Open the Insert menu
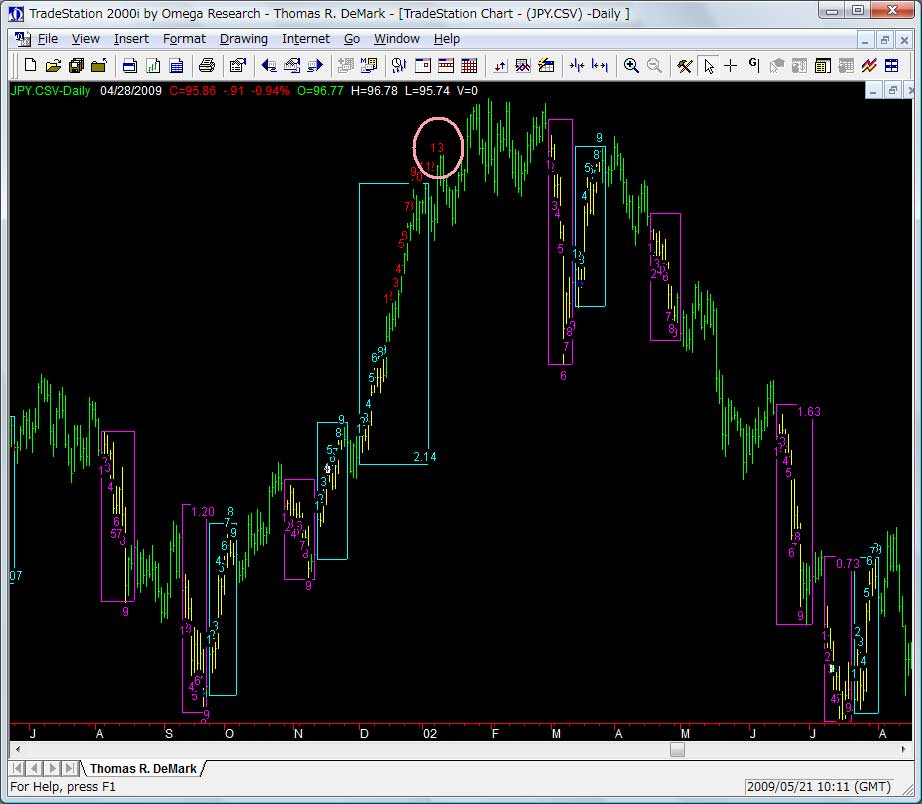 [x=131, y=39]
